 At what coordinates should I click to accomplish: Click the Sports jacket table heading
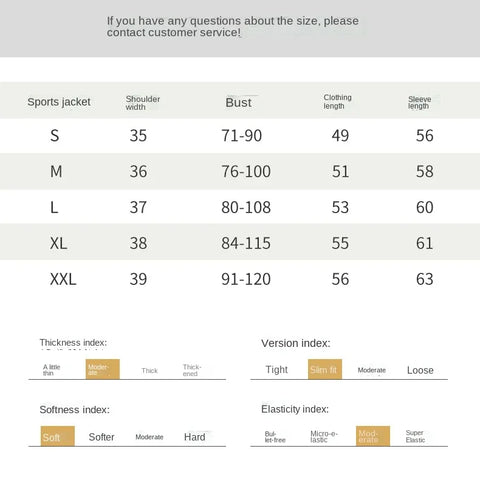coord(59,102)
